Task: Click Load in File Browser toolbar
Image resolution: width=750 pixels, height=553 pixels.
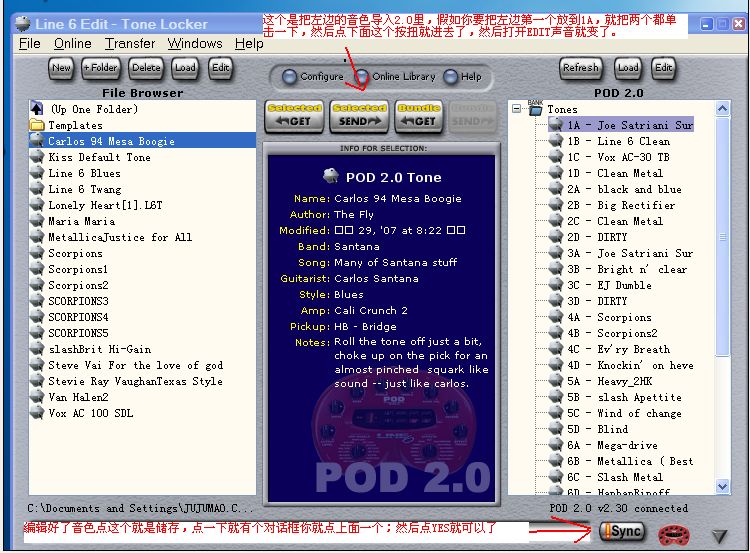Action: click(x=185, y=68)
